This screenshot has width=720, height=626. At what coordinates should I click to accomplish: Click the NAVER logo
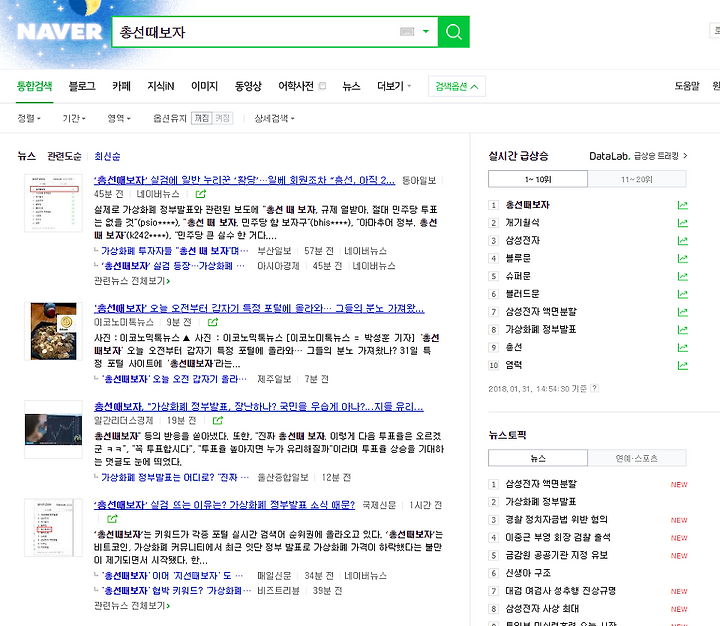coord(60,32)
